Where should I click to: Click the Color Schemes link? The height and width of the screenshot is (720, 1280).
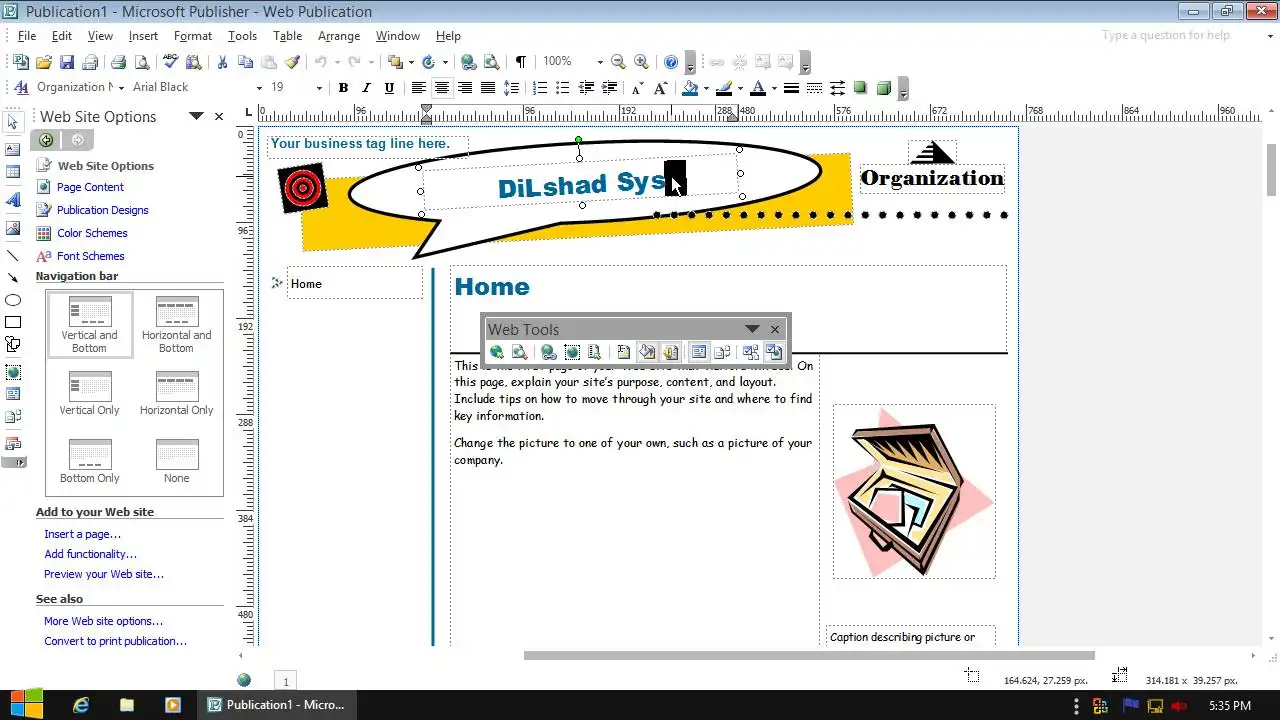tap(92, 233)
